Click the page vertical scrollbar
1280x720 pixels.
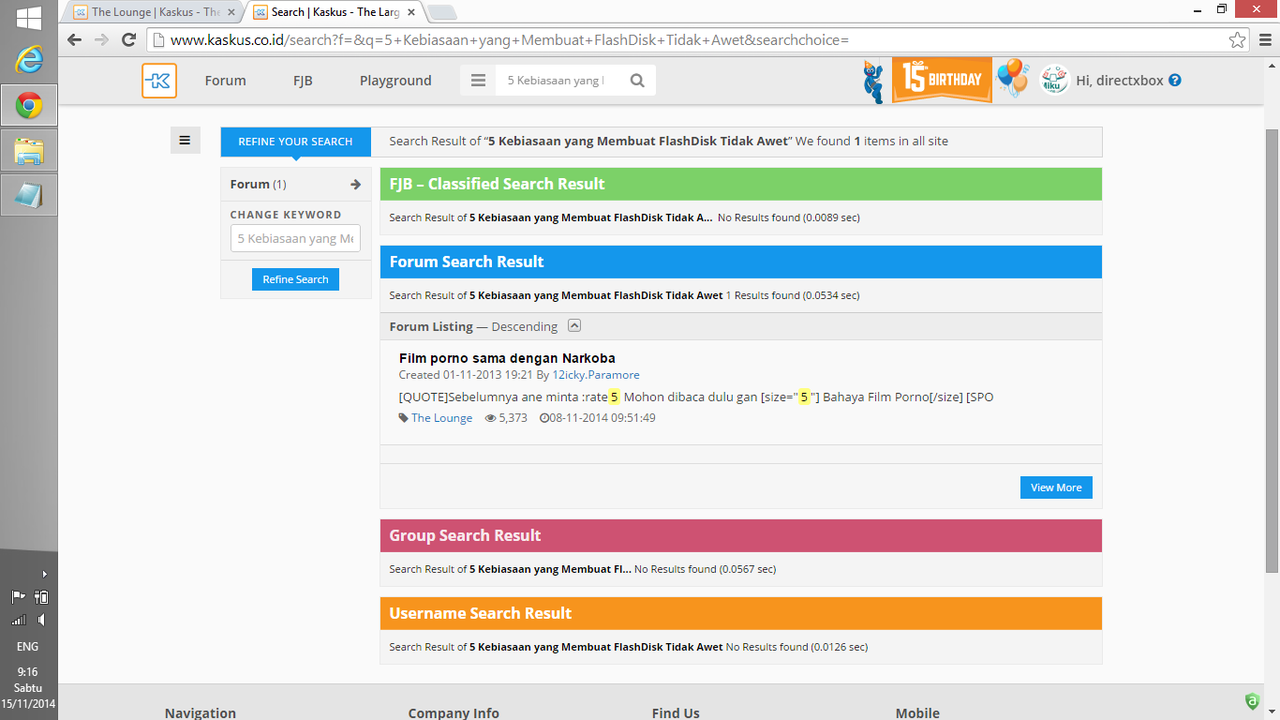pyautogui.click(x=1271, y=350)
